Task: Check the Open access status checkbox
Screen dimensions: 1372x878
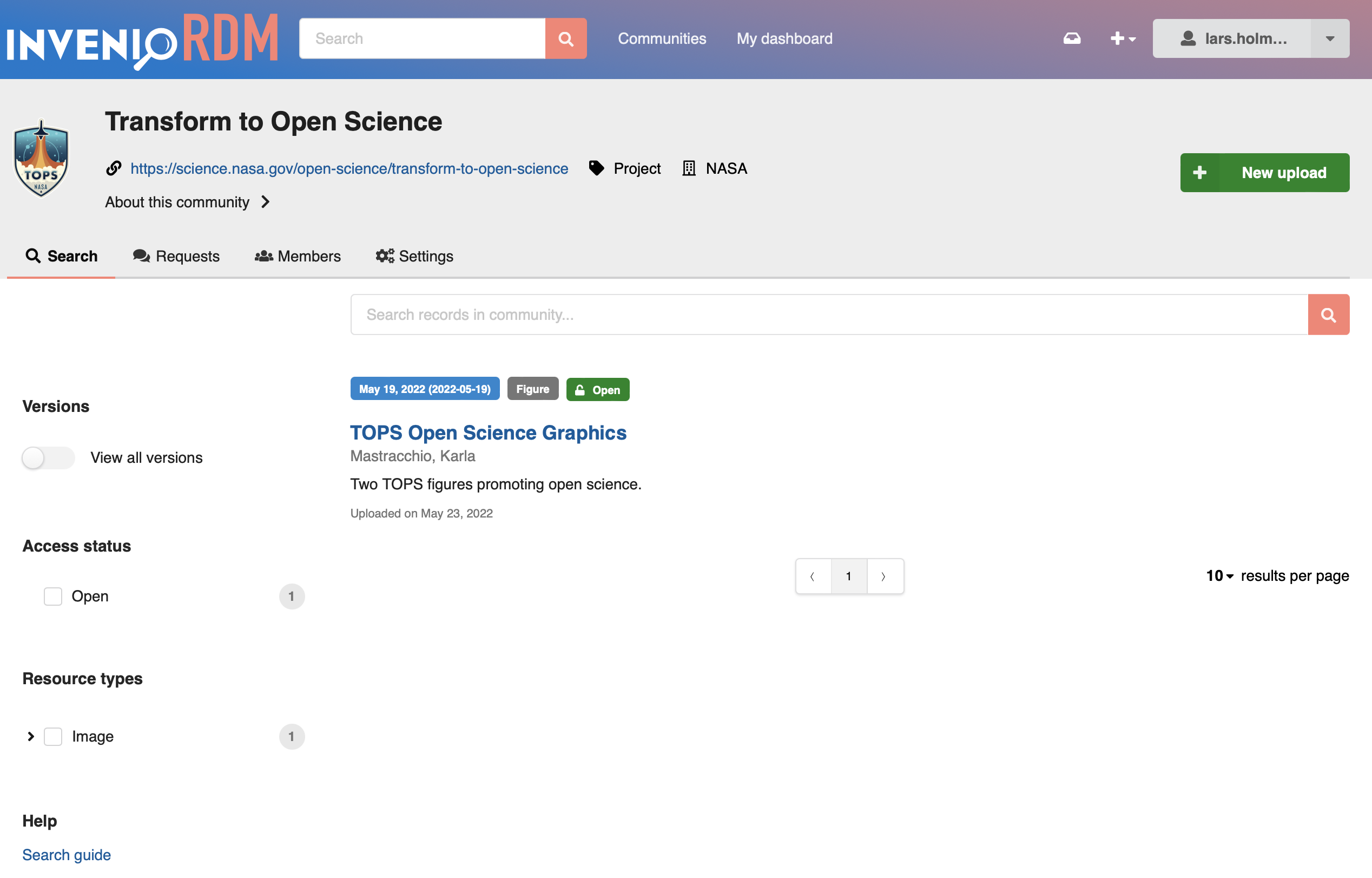Action: point(53,597)
